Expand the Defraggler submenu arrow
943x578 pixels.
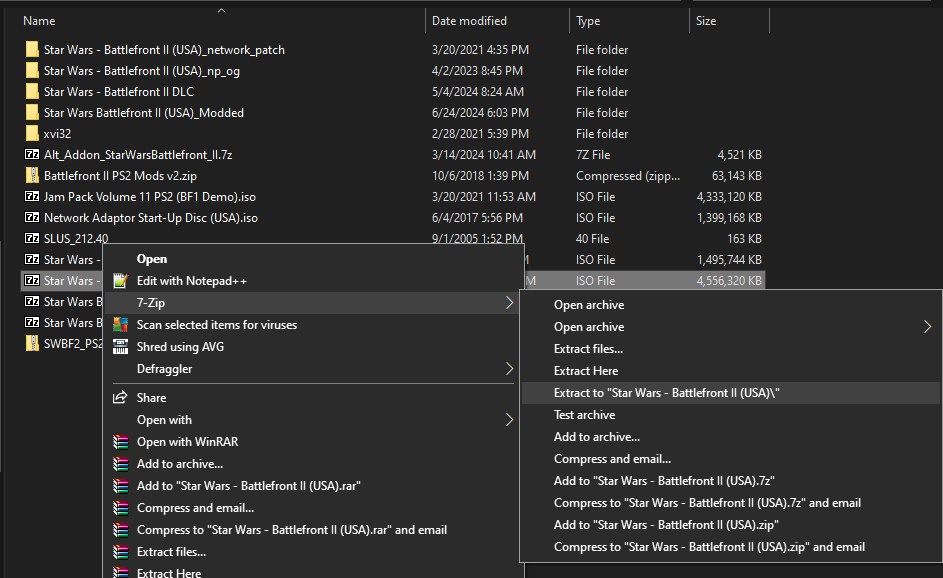(509, 369)
